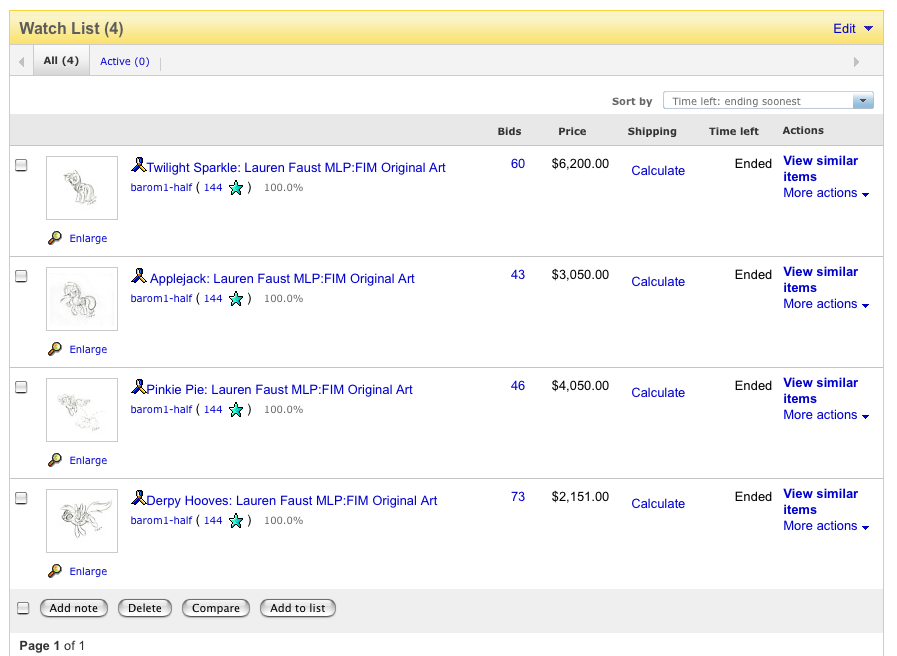Click the Applejack sketch thumbnail

[x=82, y=299]
